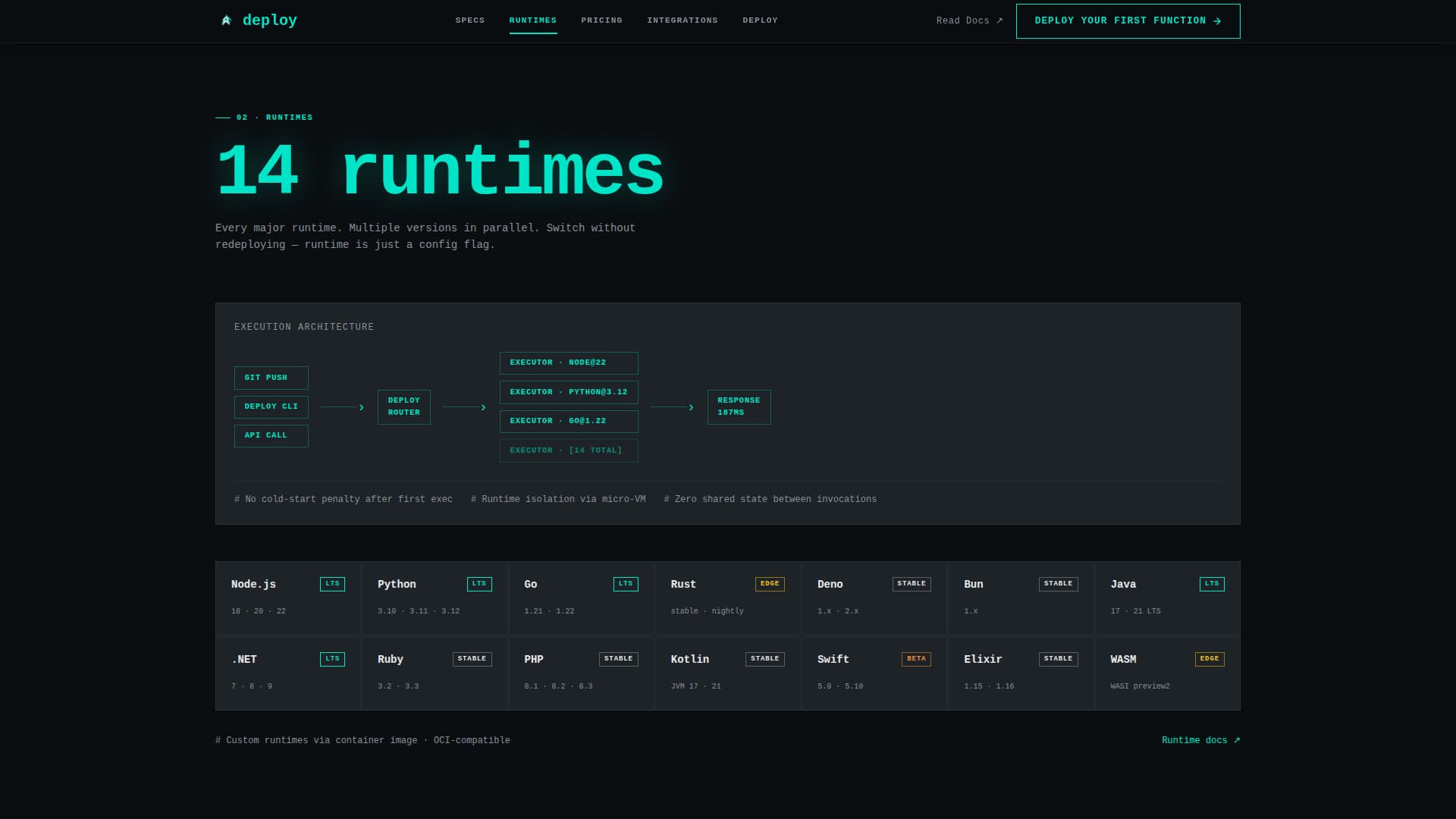Click the RESPONSE 107MS block
Screen dimensions: 1456x819
739,406
